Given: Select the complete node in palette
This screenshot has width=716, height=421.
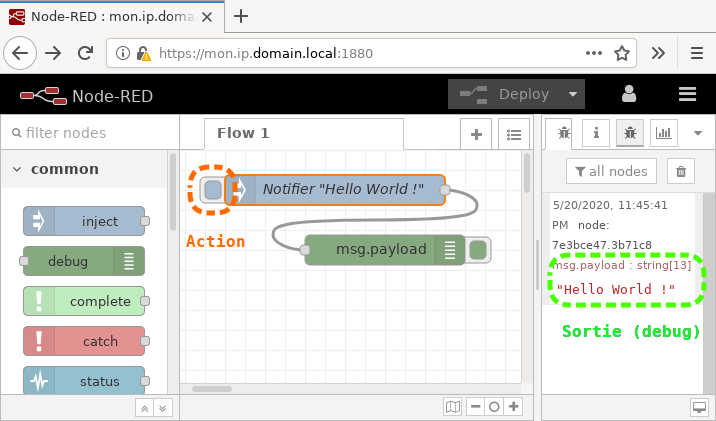Looking at the screenshot, I should coord(84,301).
